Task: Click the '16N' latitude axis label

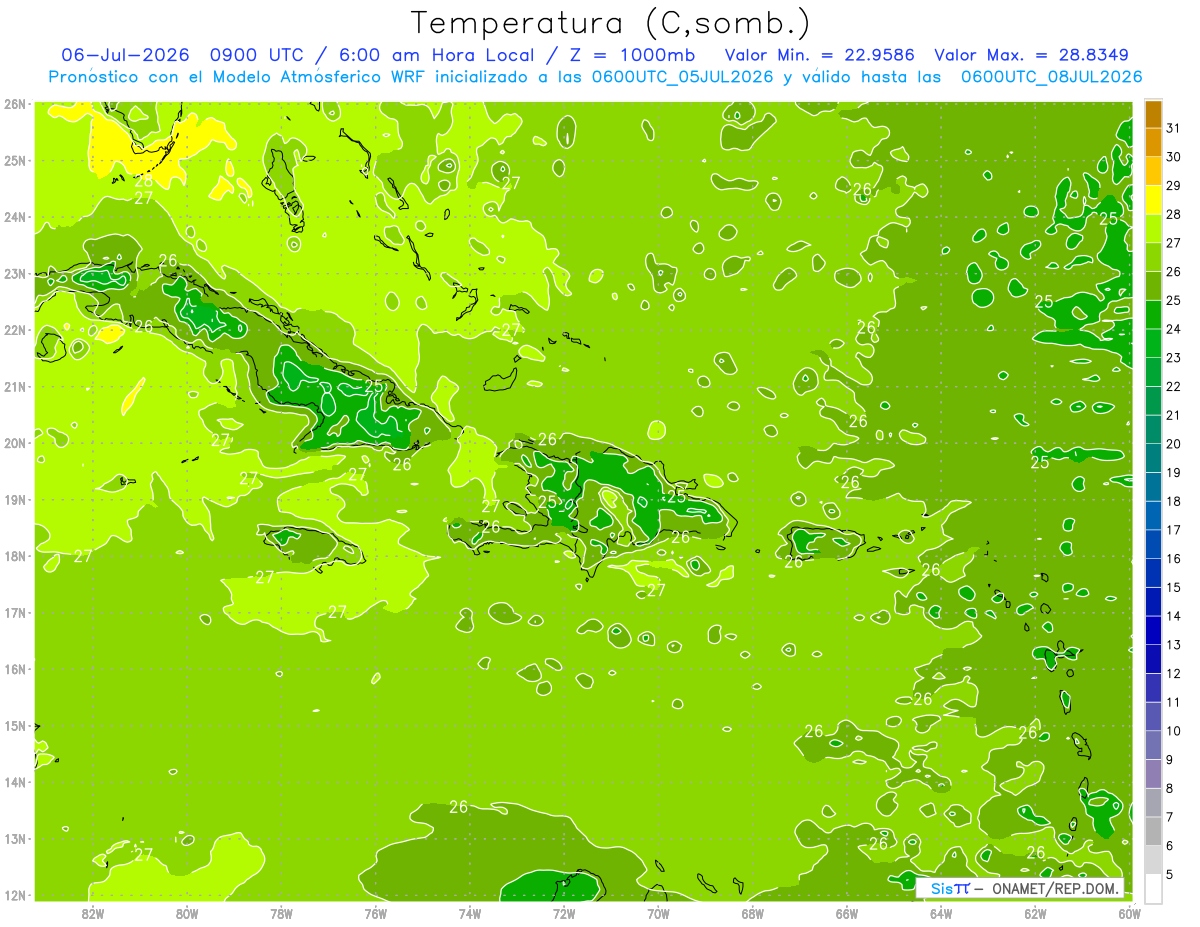Action: [14, 668]
